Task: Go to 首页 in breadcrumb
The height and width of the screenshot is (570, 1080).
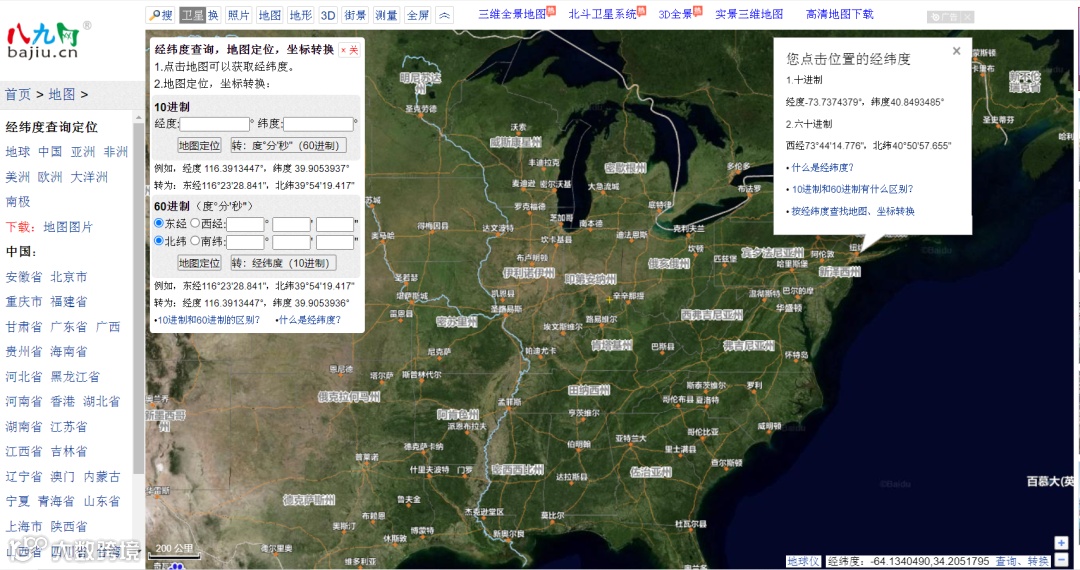Action: [x=18, y=94]
